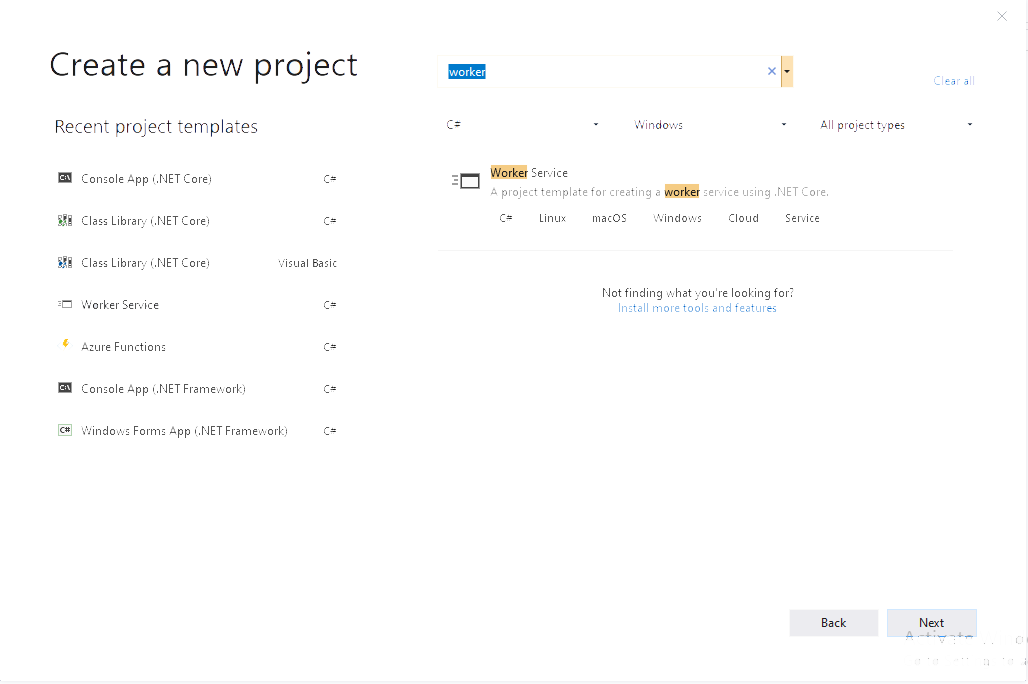Click inside the worker search field
Screen dimensions: 1028x684
coord(600,70)
